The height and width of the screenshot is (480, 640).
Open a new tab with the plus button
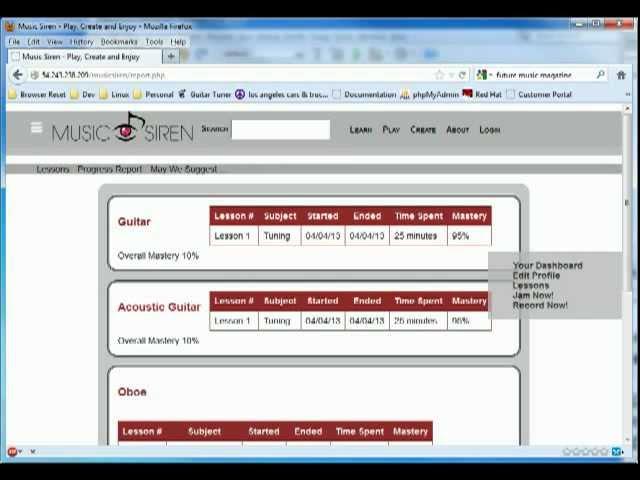171,56
